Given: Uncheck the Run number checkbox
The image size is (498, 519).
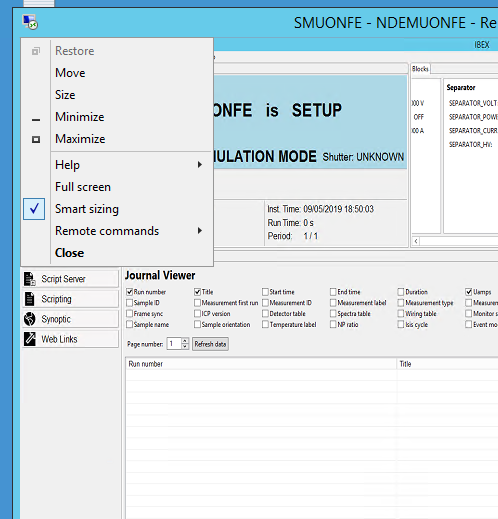Looking at the screenshot, I should pos(130,292).
